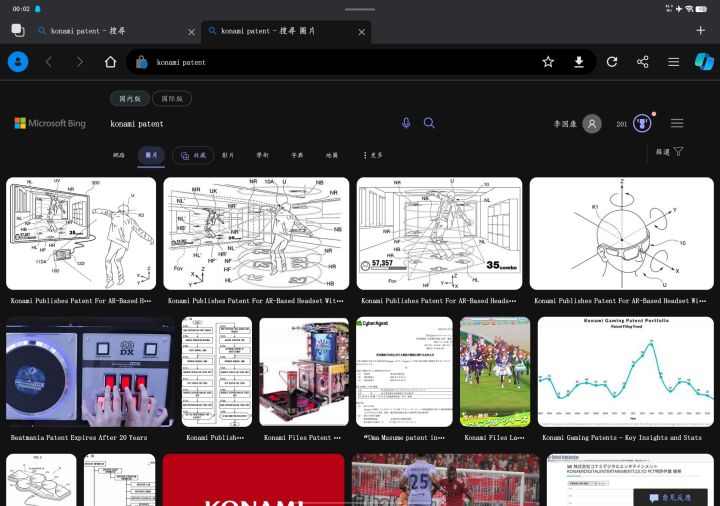Viewport: 720px width, 506px height.
Task: Open the browser hamburger menu
Action: pyautogui.click(x=673, y=62)
